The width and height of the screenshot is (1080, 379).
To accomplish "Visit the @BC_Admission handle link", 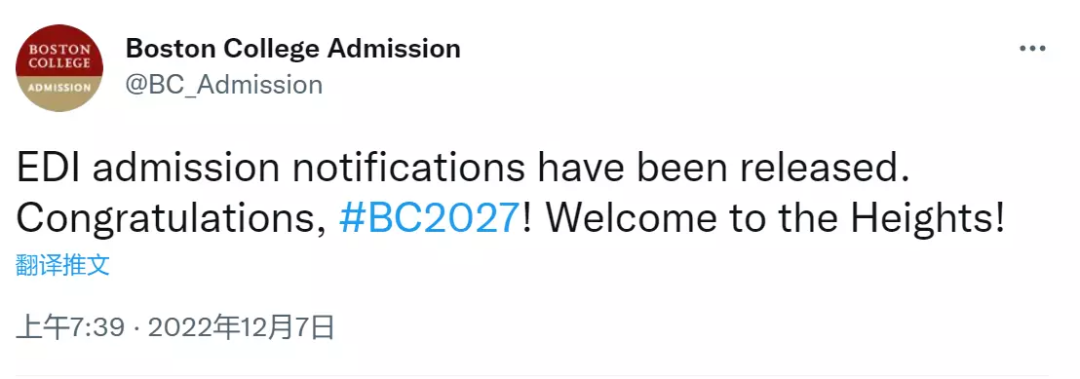I will 224,85.
